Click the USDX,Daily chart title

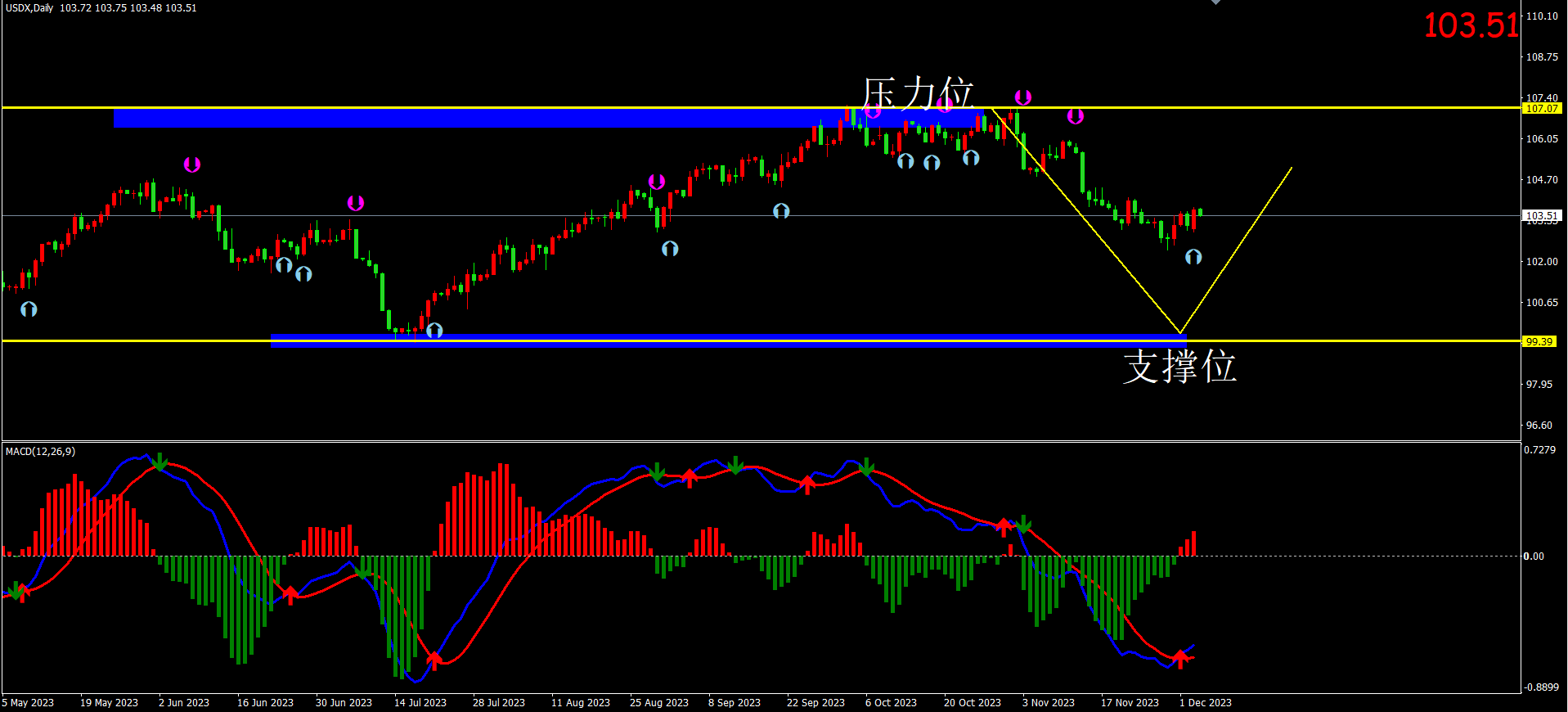[29, 8]
